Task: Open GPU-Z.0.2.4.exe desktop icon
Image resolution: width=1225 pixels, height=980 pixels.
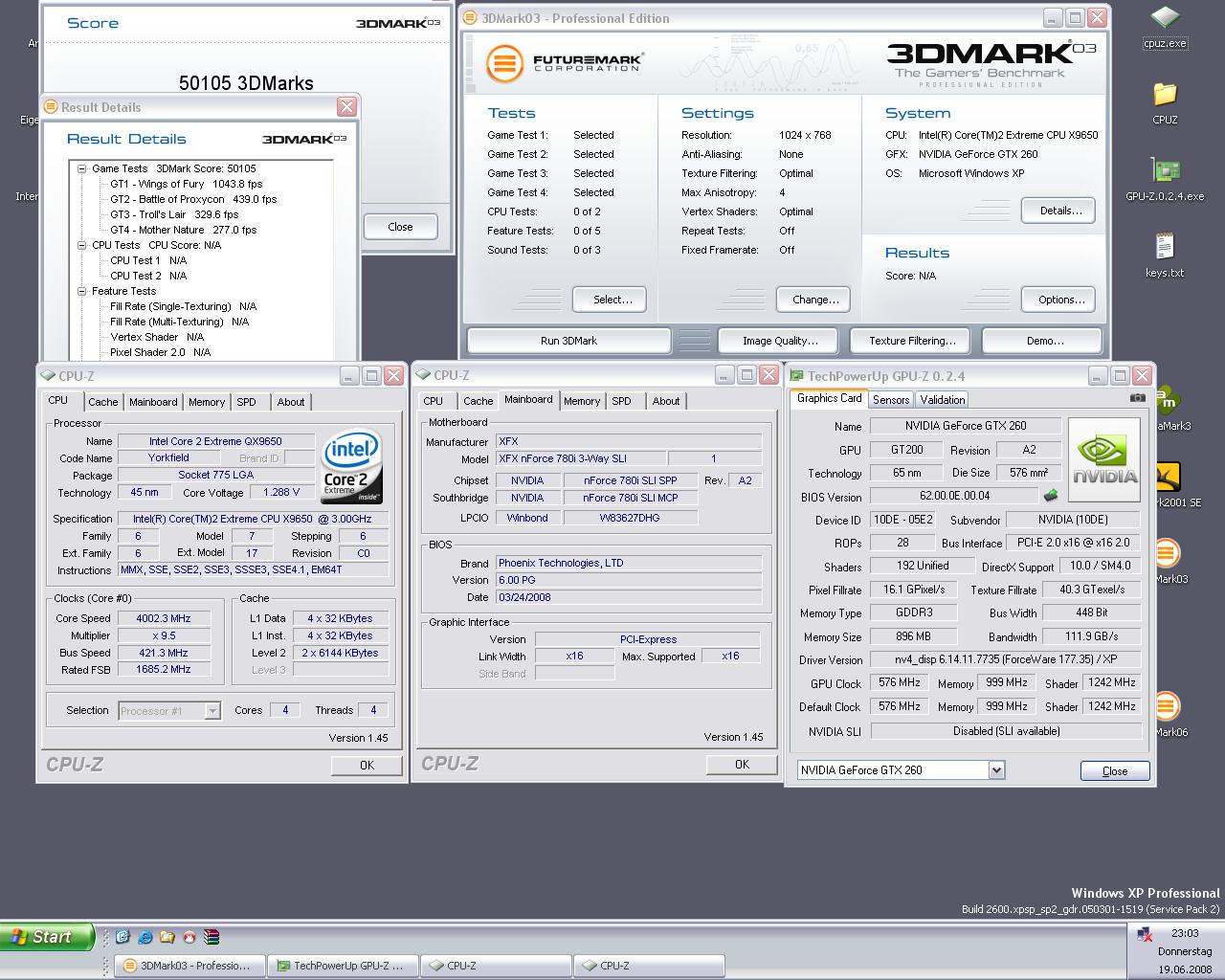Action: (1165, 170)
